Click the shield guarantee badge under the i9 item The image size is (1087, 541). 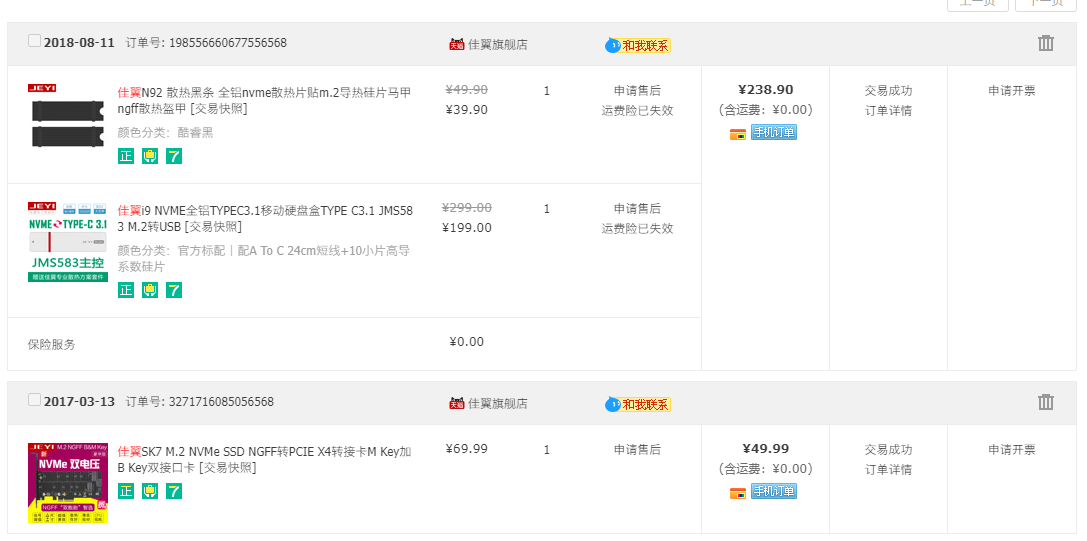pyautogui.click(x=150, y=290)
